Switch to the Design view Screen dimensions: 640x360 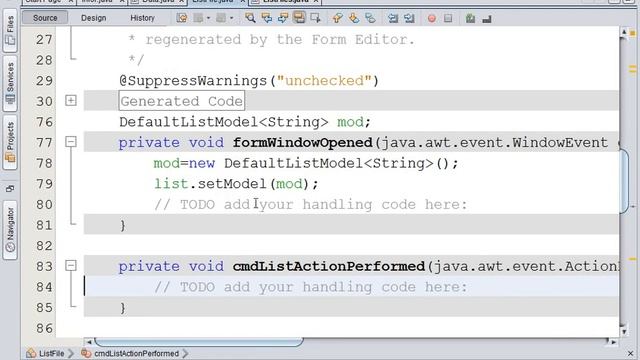(93, 18)
